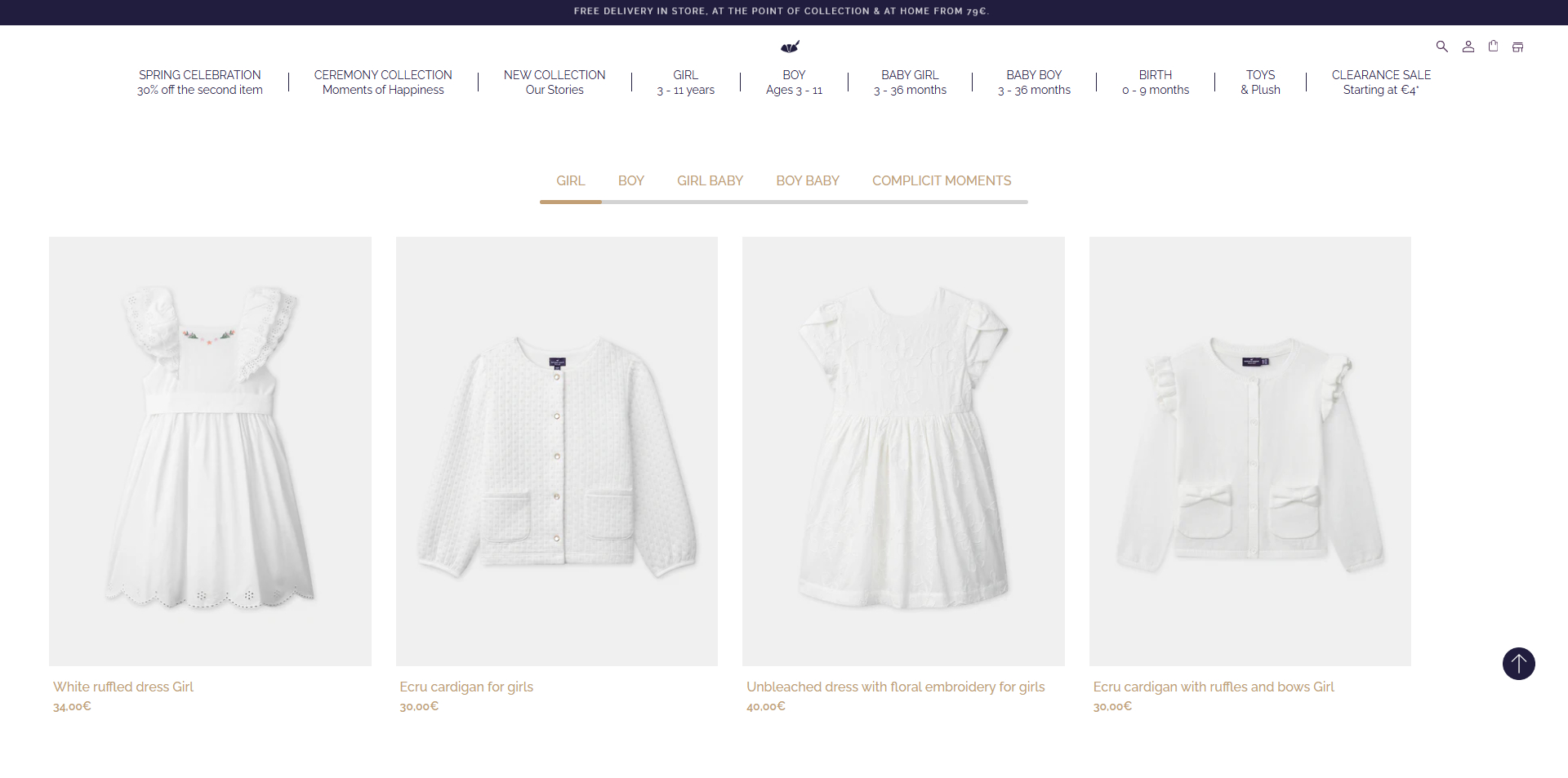
Task: View White ruffled dress Girl image
Action: (x=210, y=451)
